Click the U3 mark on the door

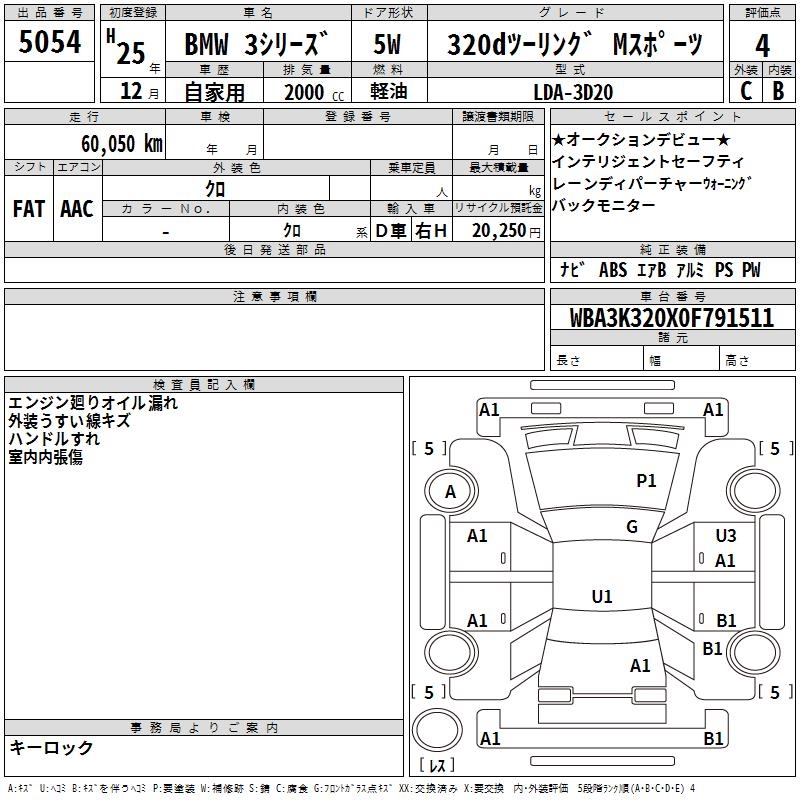tap(726, 535)
